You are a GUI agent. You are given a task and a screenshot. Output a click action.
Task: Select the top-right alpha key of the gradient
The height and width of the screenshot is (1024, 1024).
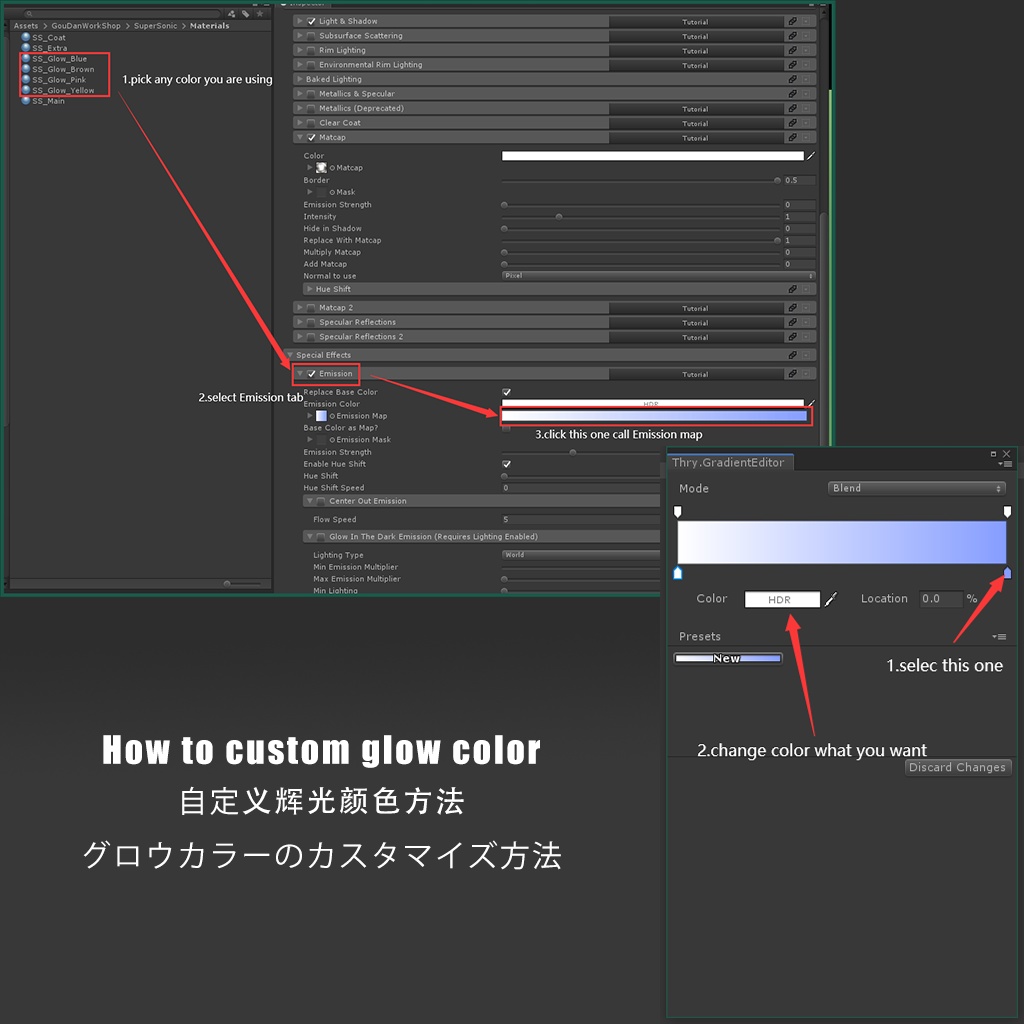pyautogui.click(x=1007, y=511)
